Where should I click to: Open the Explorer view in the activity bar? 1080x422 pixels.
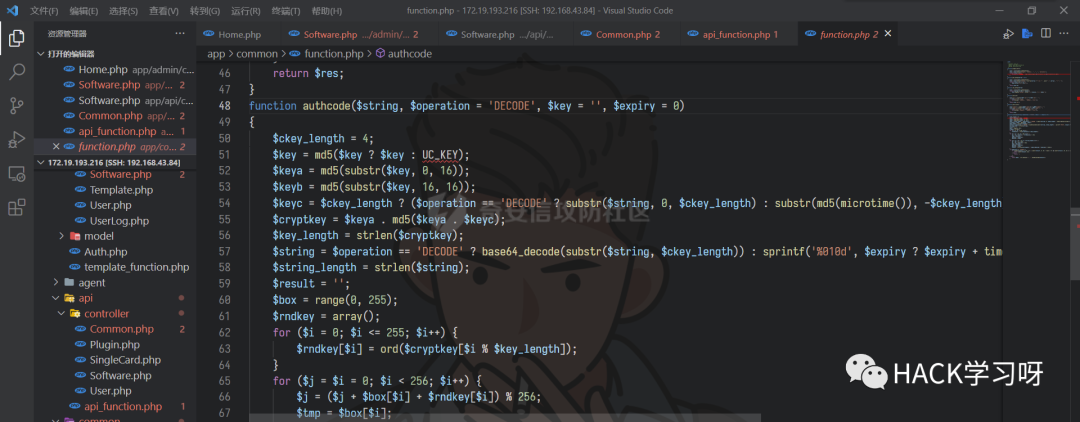[x=16, y=39]
